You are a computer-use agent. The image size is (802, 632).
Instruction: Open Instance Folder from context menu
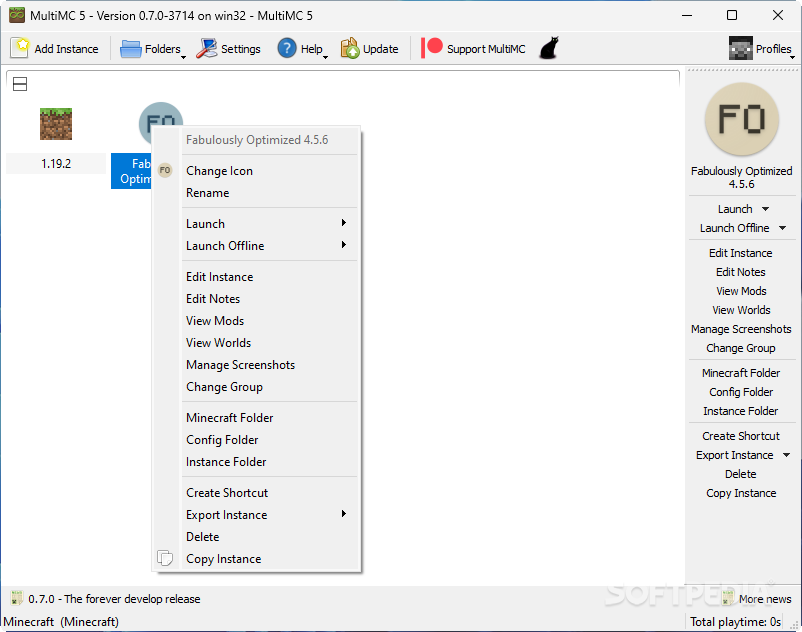(226, 462)
